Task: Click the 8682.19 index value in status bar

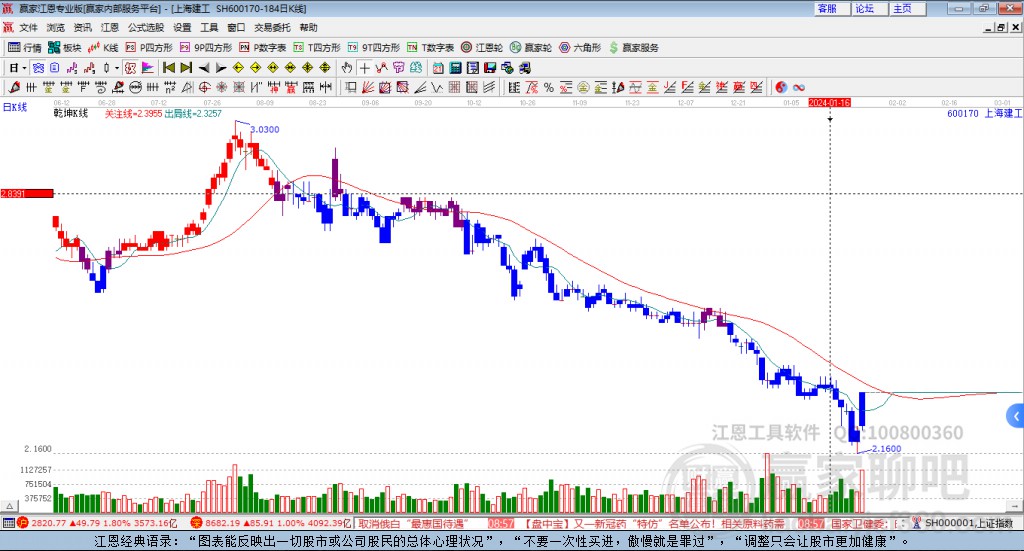Action: (x=223, y=523)
